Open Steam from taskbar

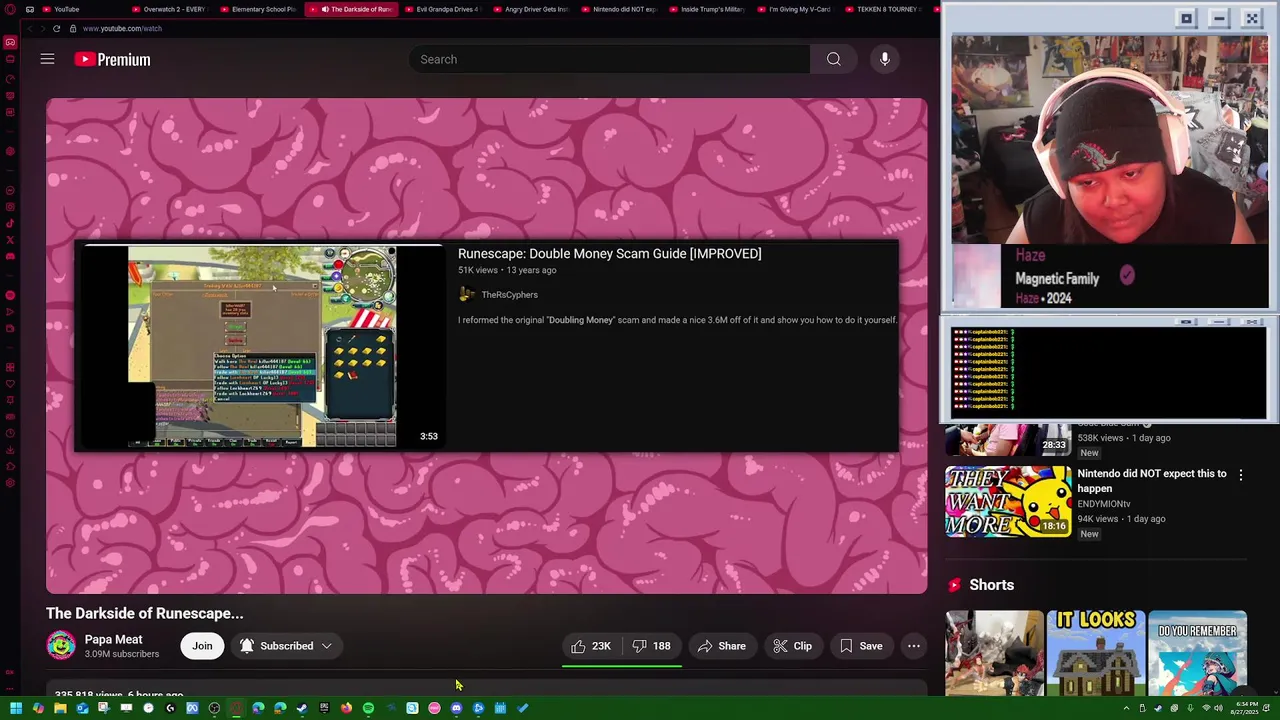coord(302,708)
